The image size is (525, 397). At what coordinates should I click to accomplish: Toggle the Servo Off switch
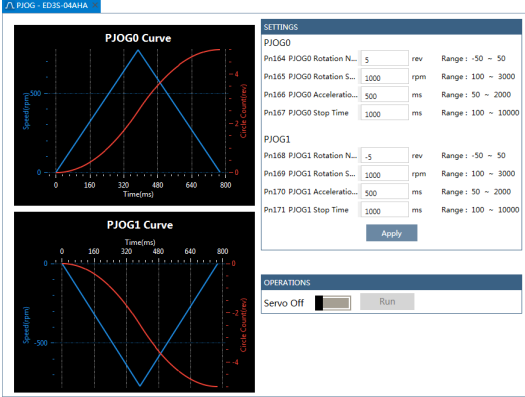(333, 303)
